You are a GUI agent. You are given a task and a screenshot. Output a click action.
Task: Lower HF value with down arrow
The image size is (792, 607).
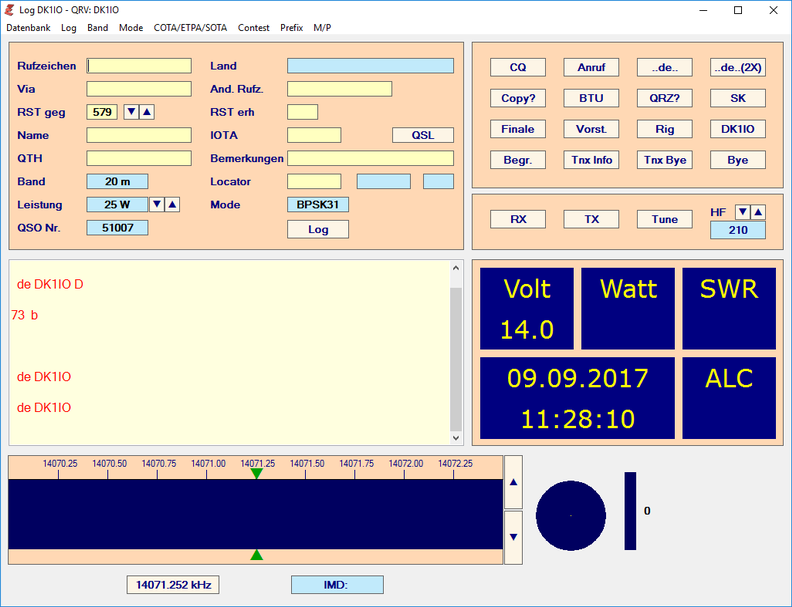tap(742, 212)
